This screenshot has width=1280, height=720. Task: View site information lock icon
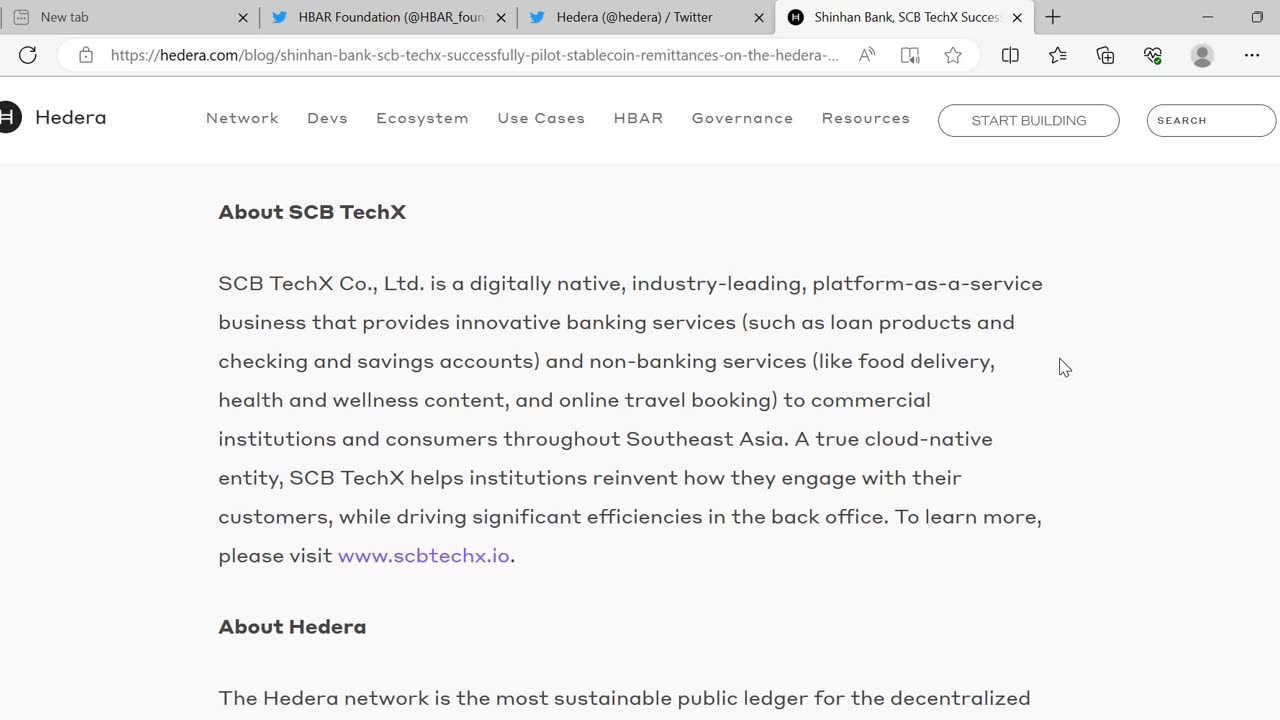(86, 55)
